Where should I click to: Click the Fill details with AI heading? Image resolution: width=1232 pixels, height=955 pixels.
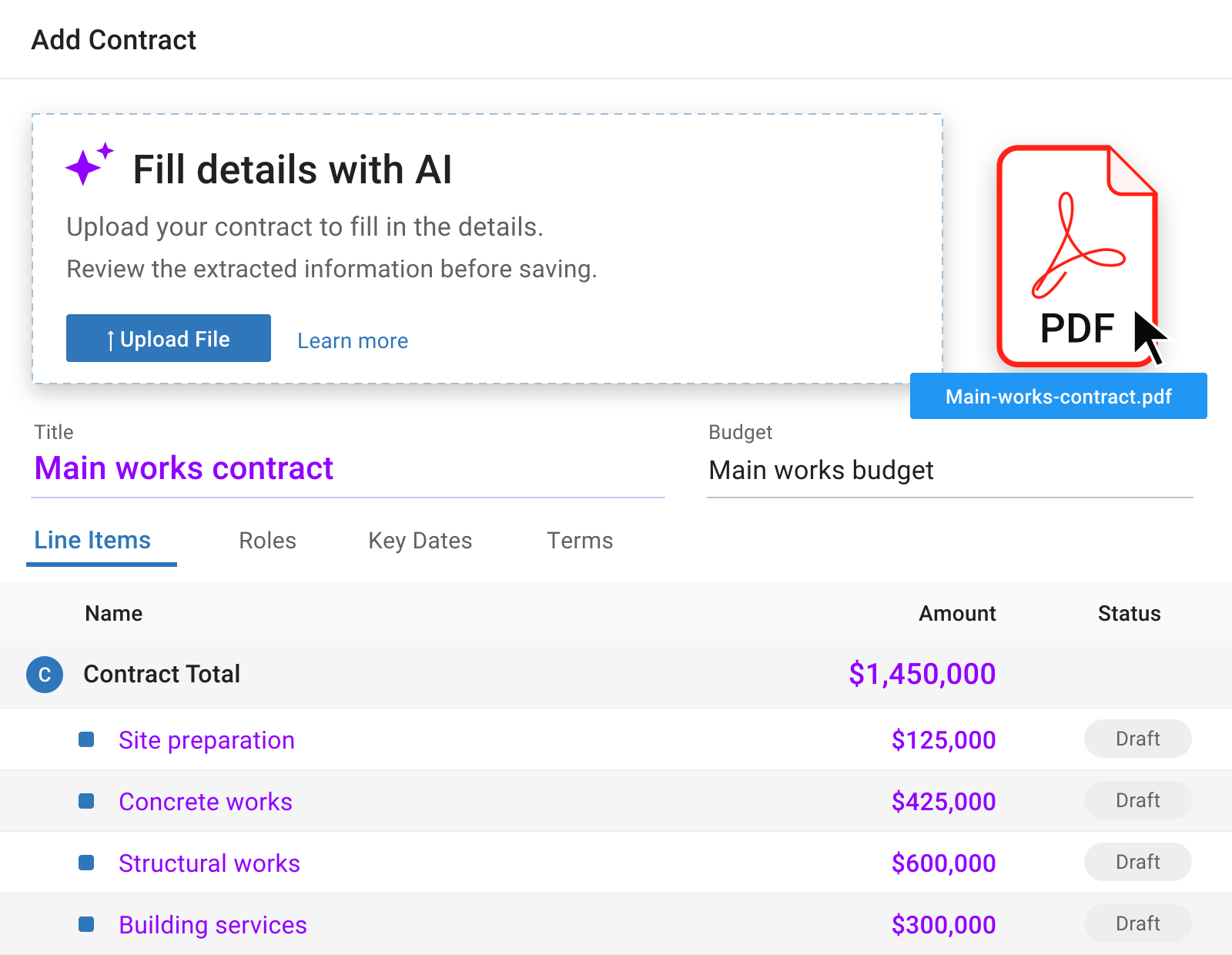[293, 169]
